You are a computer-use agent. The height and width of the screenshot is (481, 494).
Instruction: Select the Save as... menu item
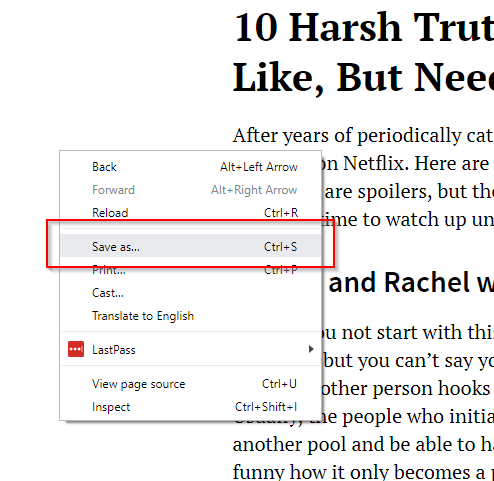190,247
